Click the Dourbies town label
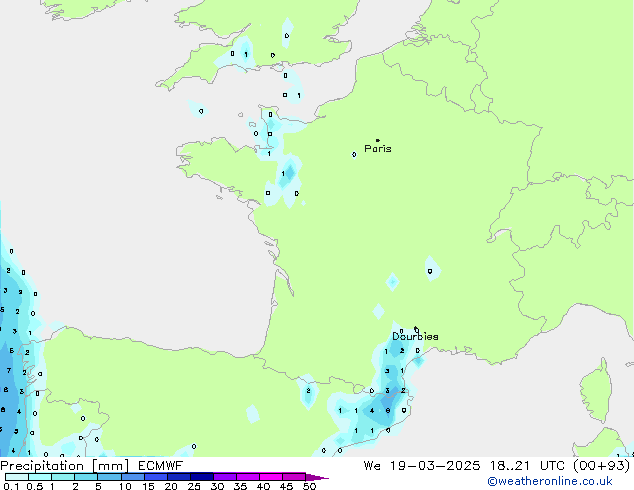634x490 pixels. click(415, 337)
